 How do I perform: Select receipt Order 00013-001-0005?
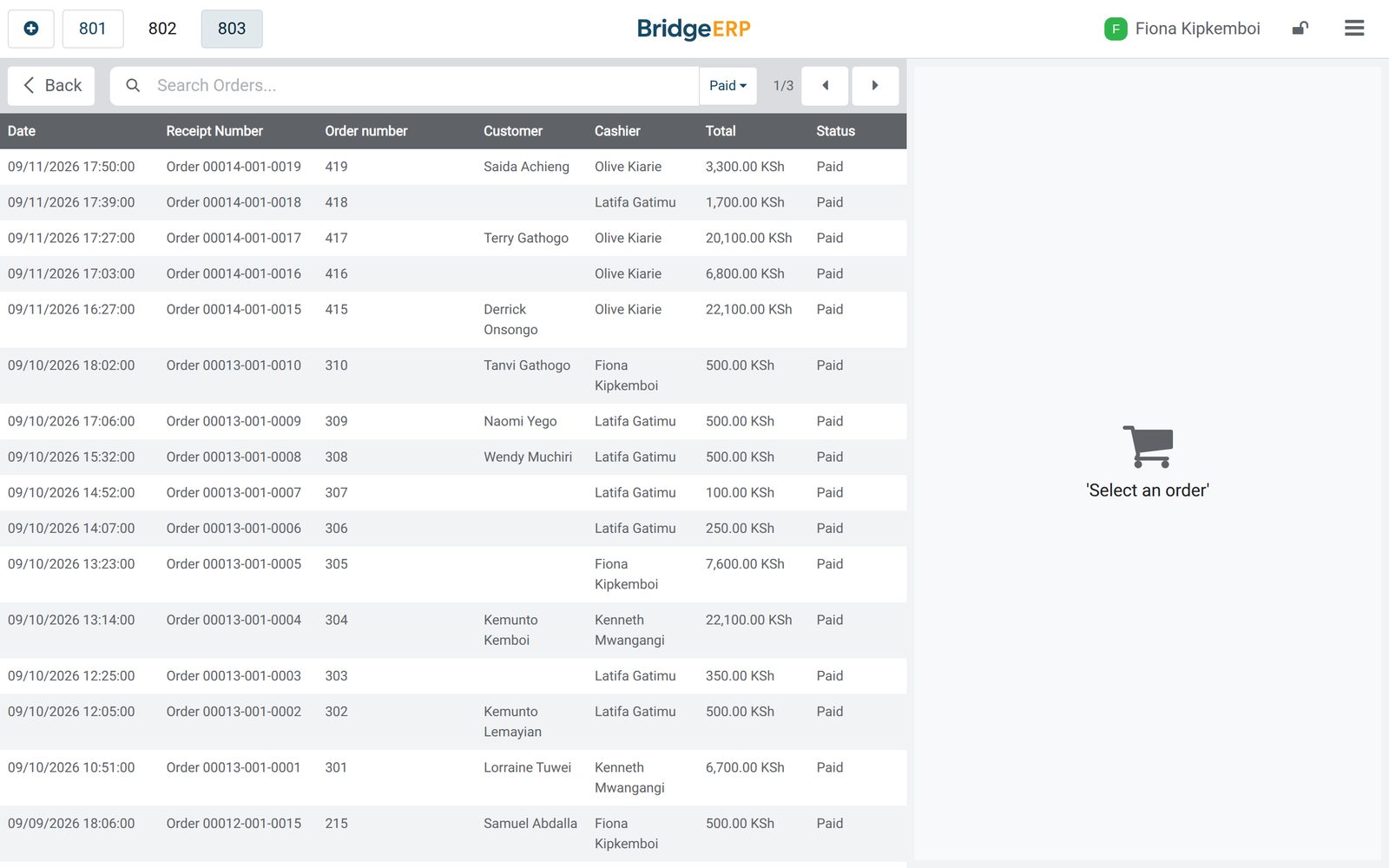click(453, 574)
